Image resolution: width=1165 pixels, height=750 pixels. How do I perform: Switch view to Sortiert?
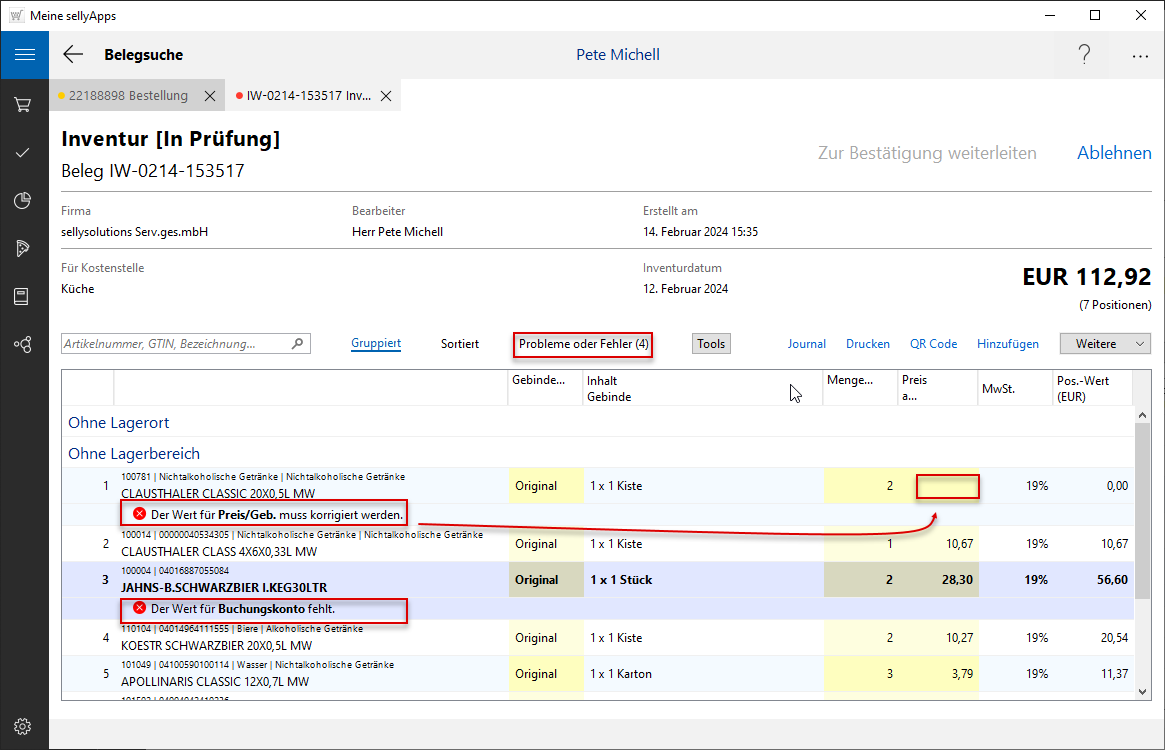[460, 344]
